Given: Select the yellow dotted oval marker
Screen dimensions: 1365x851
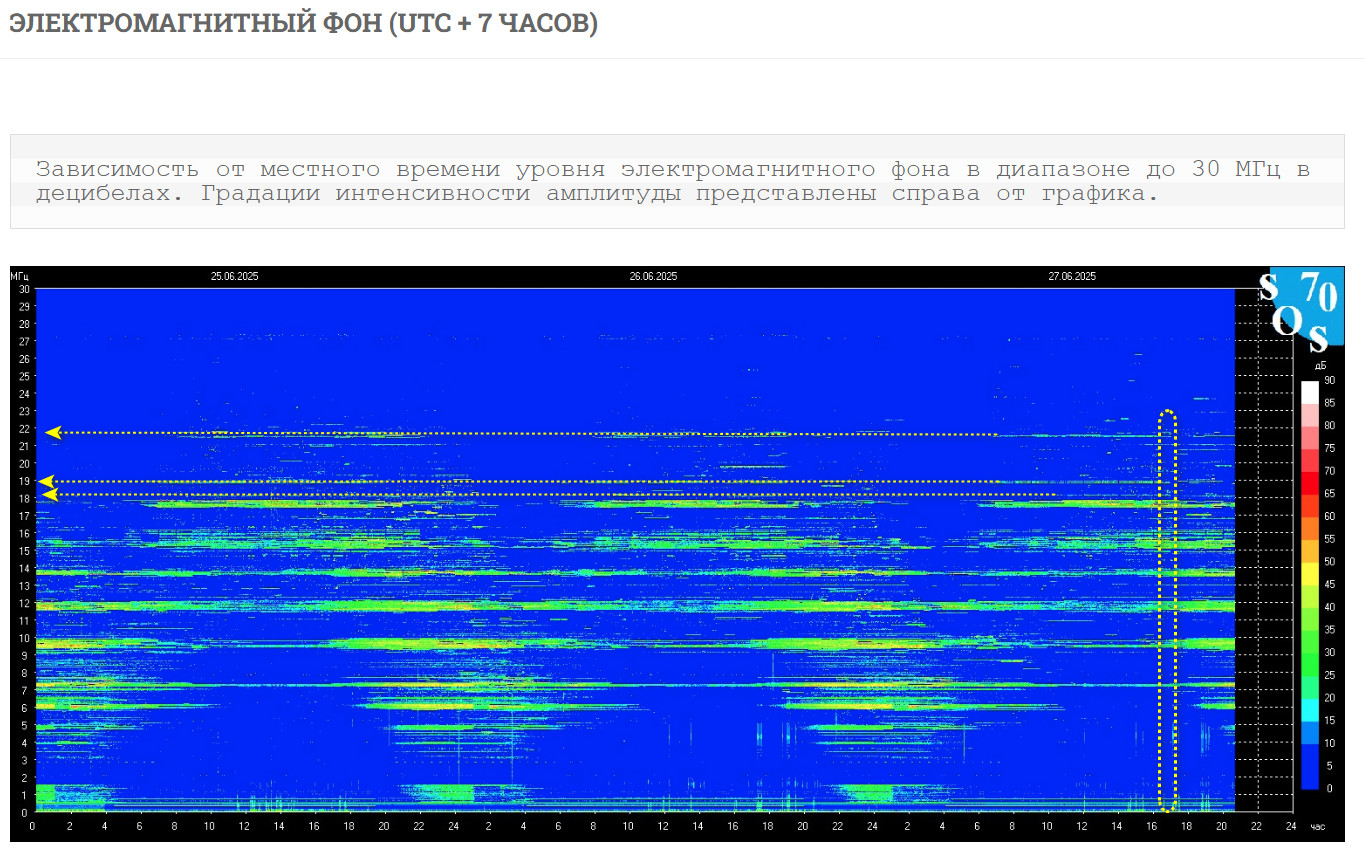Looking at the screenshot, I should [1167, 610].
